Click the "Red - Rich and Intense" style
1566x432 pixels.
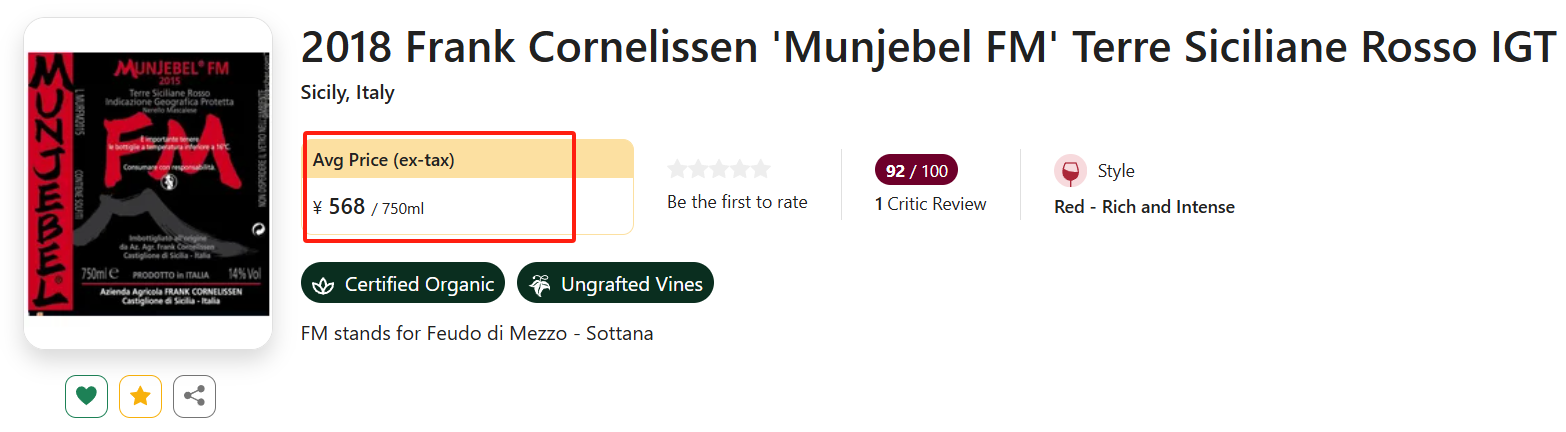pyautogui.click(x=1144, y=207)
